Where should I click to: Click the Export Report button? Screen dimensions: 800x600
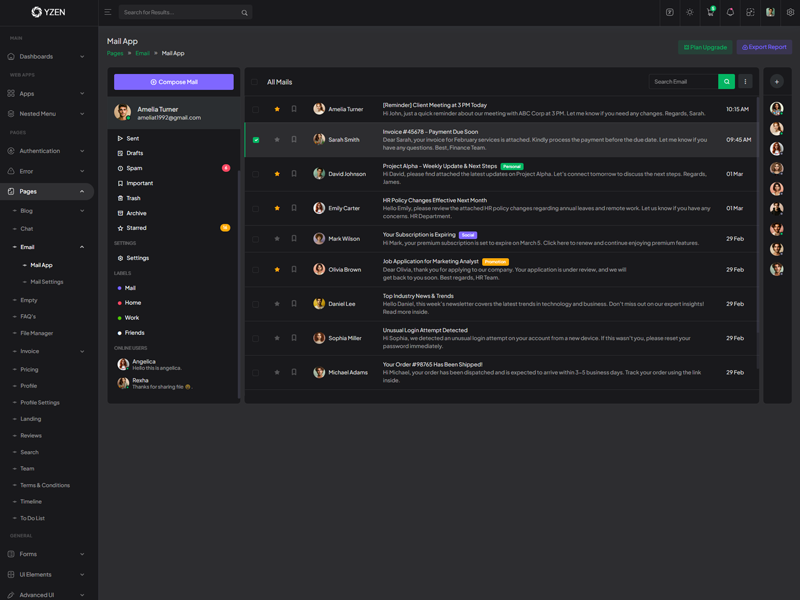[764, 47]
